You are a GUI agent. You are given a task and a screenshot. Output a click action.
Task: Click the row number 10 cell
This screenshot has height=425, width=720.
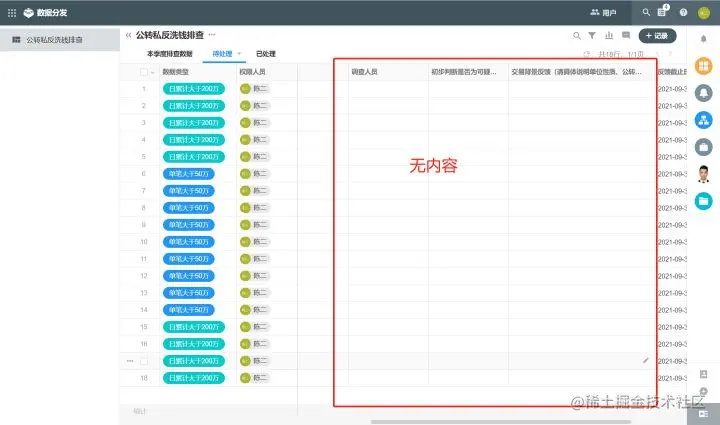(144, 242)
